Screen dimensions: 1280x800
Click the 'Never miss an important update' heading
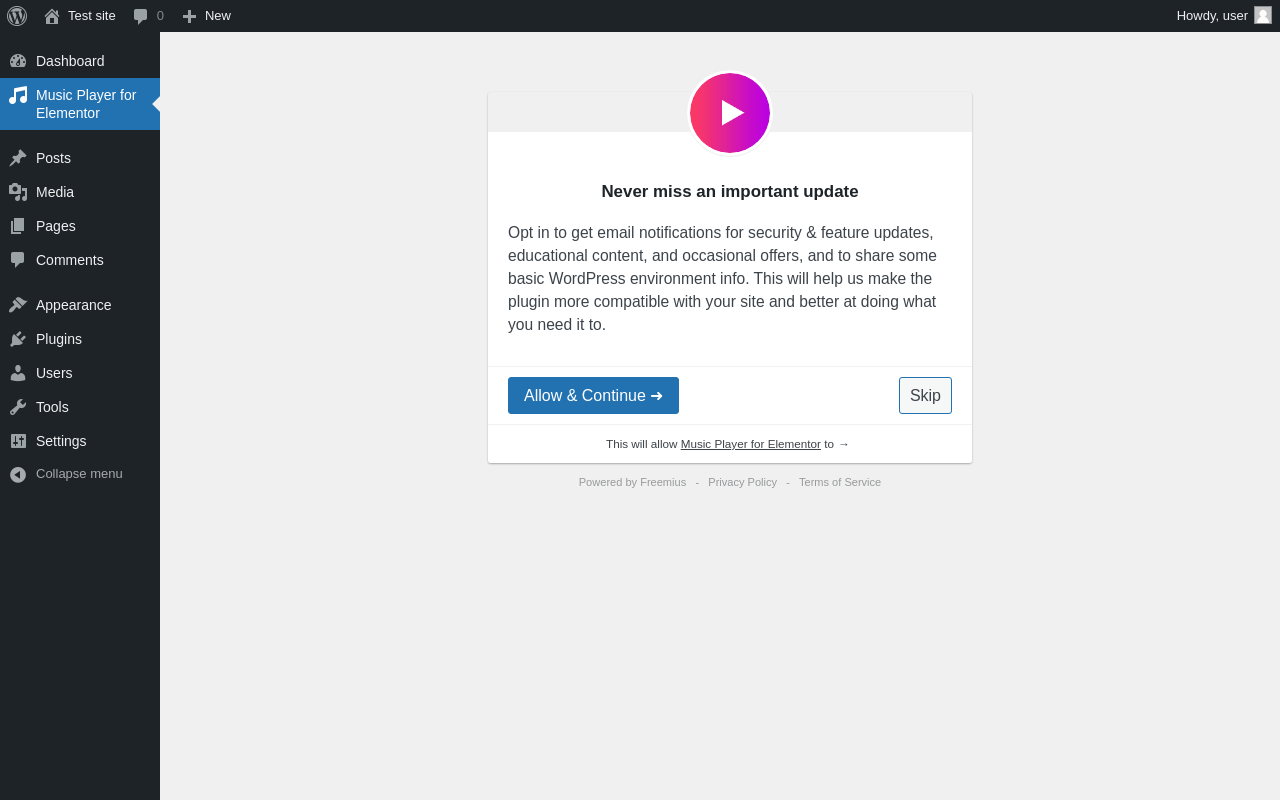[x=730, y=192]
